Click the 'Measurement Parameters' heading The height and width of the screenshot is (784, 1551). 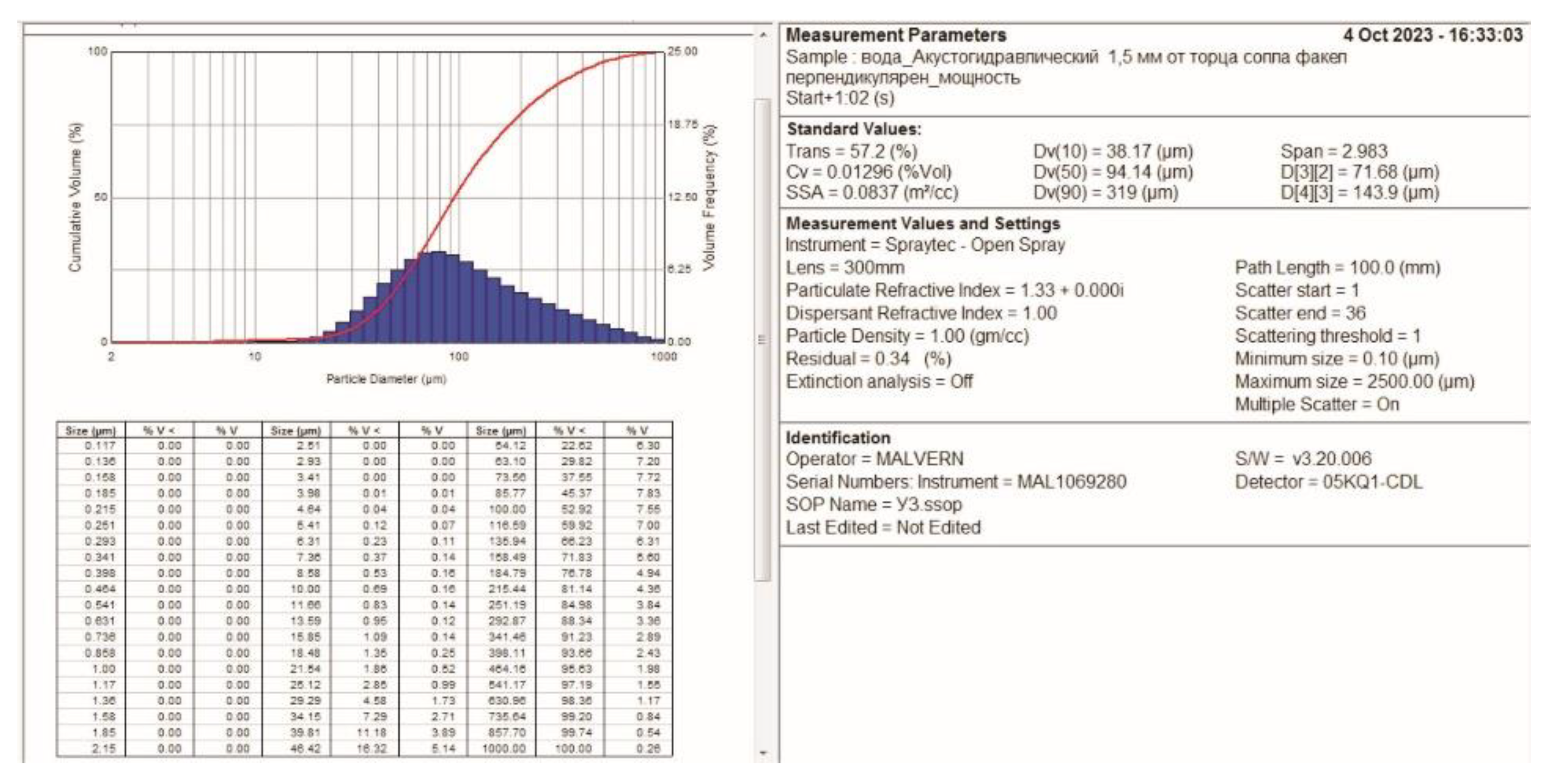pos(895,36)
